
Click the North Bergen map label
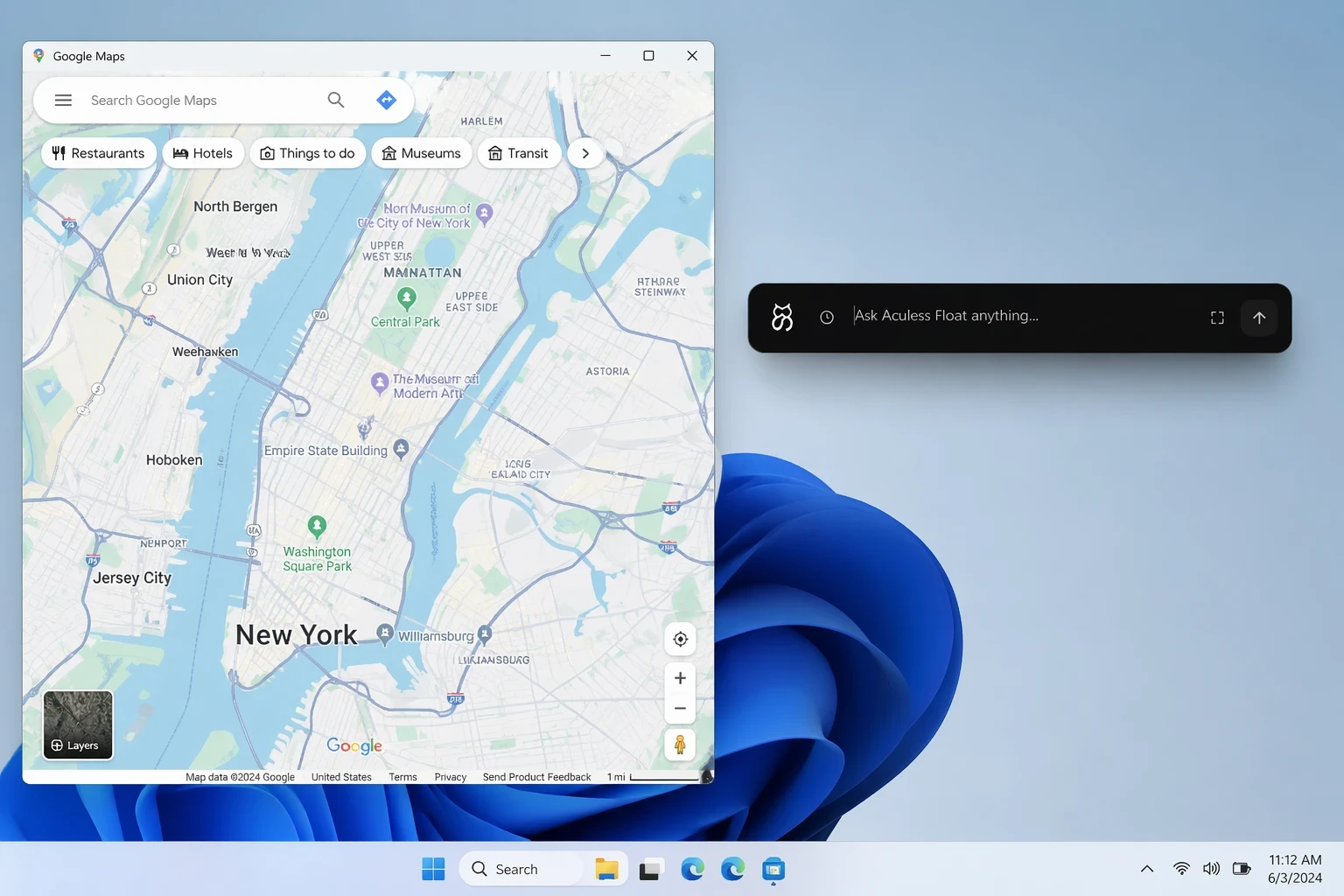point(235,206)
